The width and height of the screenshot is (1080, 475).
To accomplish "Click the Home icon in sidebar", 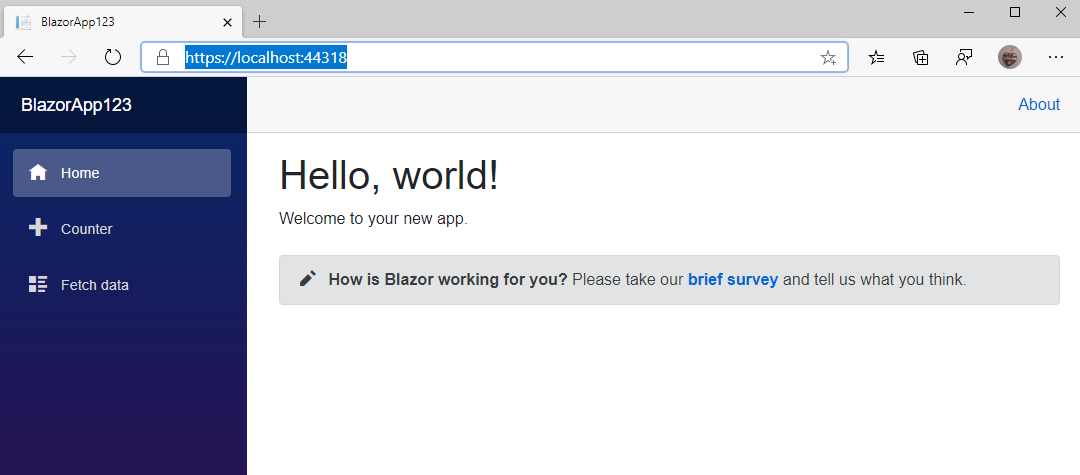I will coord(38,173).
